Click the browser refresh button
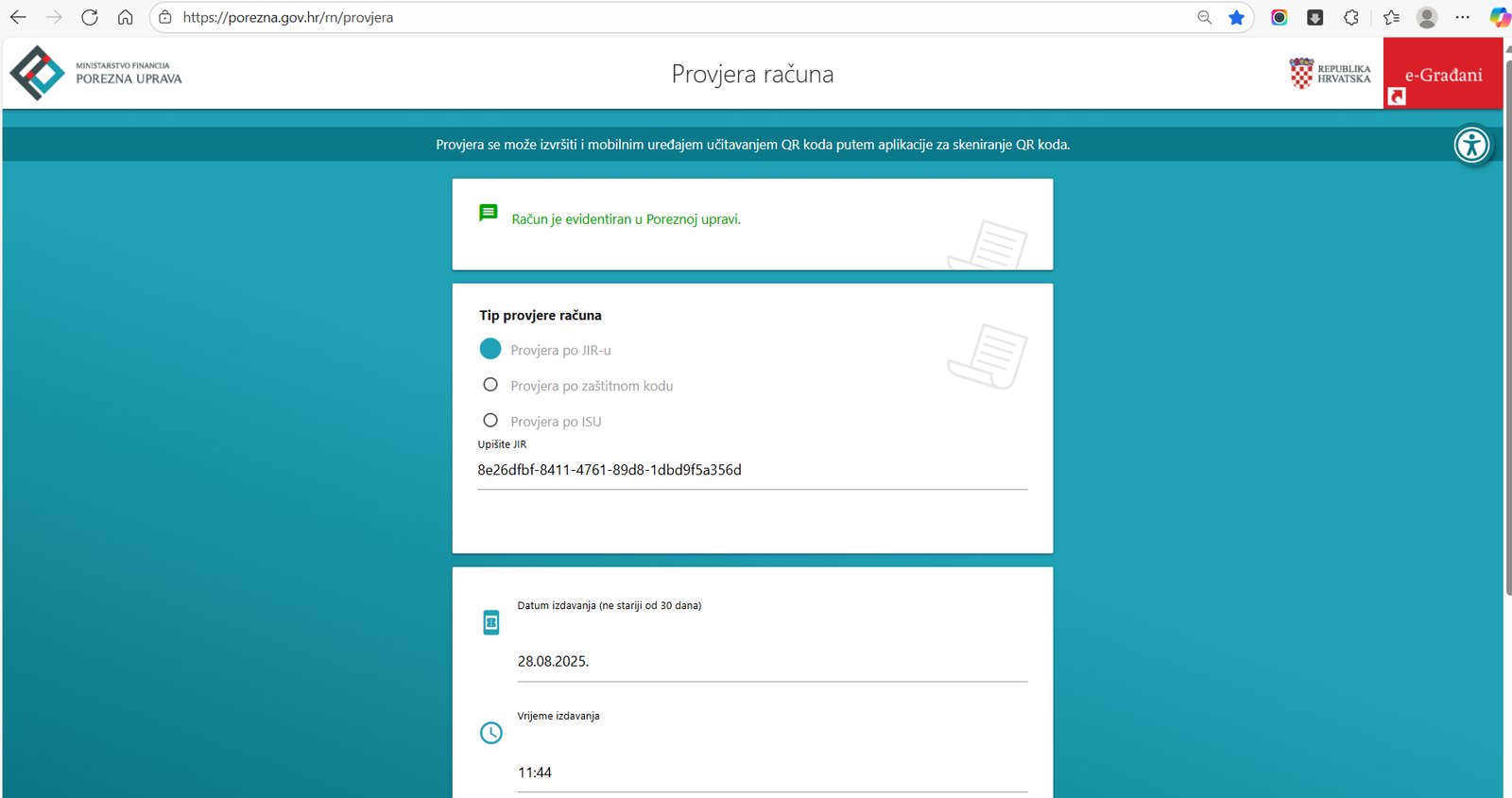This screenshot has height=798, width=1512. (90, 17)
